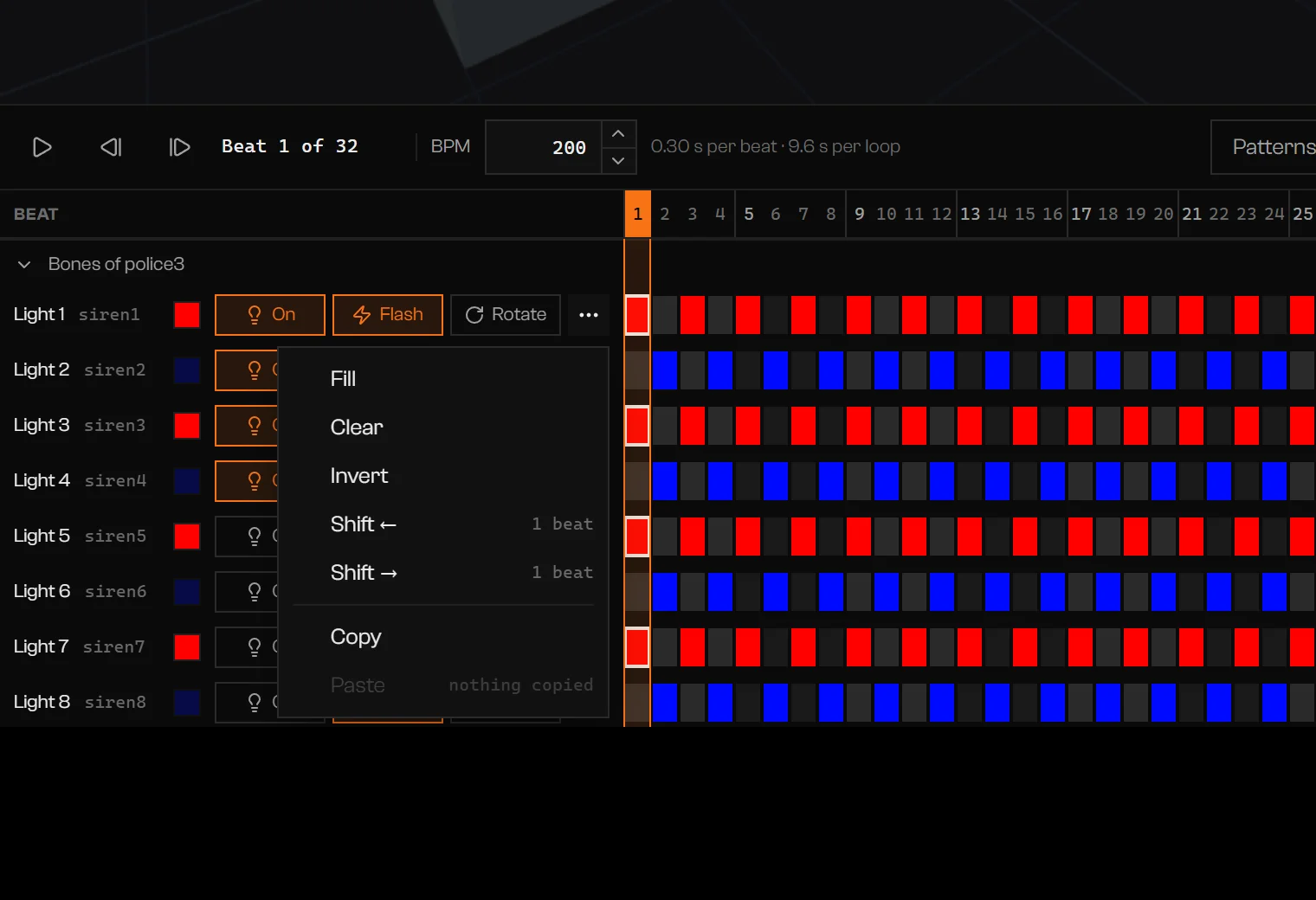Jump to beat 5 in ruler
This screenshot has width=1316, height=900.
click(748, 215)
